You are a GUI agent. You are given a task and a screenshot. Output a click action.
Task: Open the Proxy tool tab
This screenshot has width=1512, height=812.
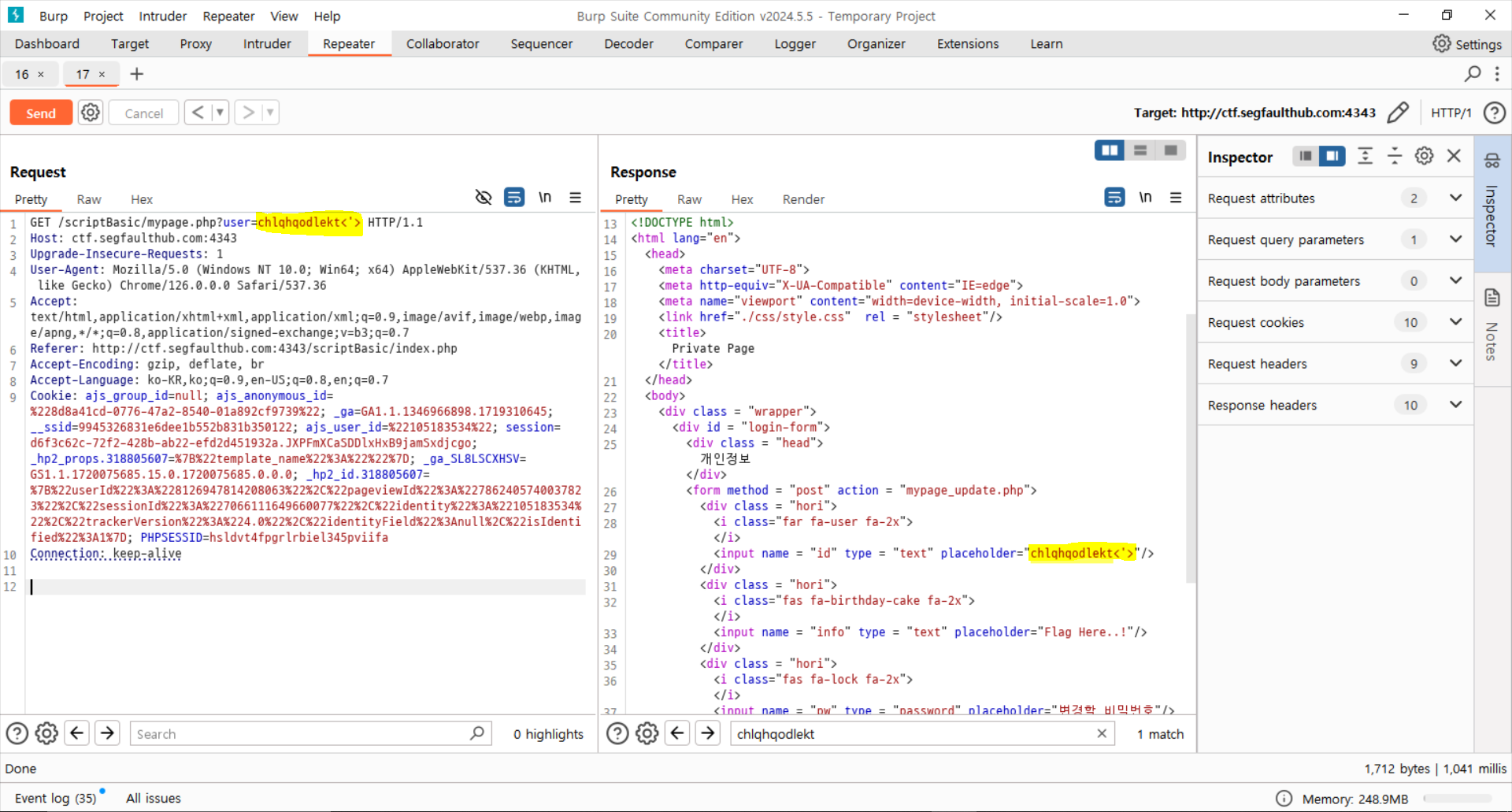[195, 44]
